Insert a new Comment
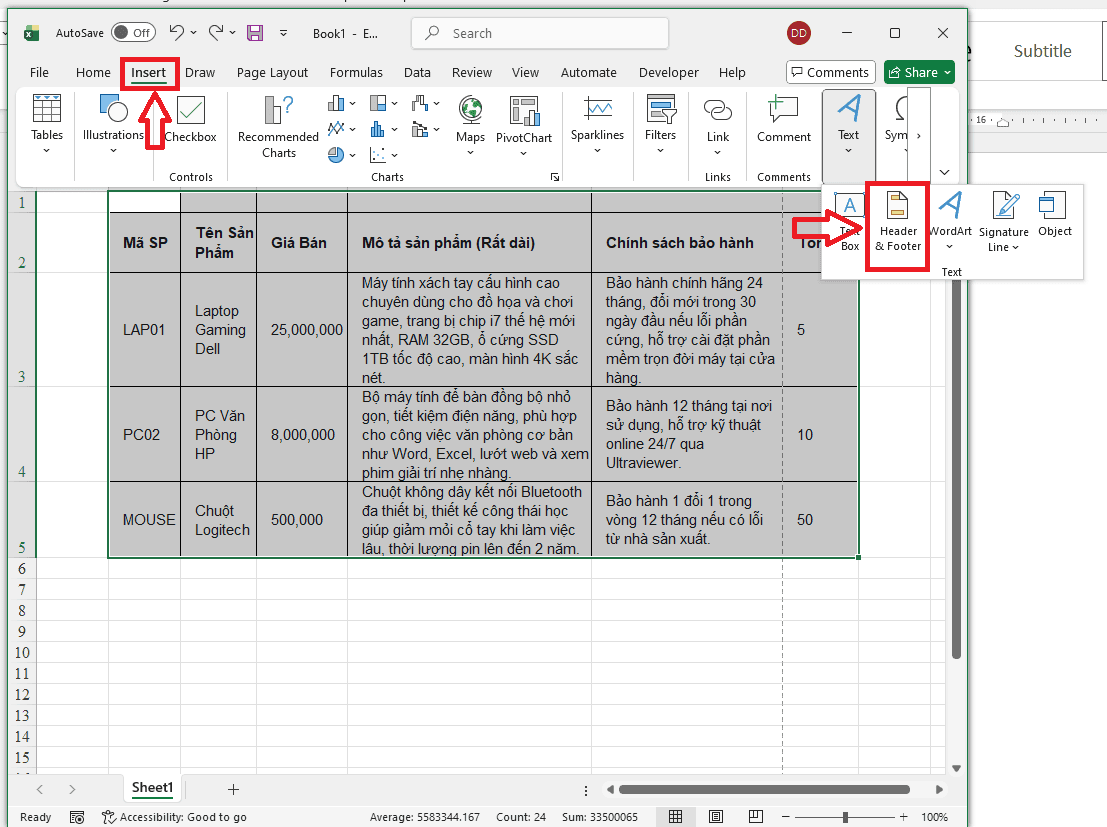The width and height of the screenshot is (1107, 827). [784, 119]
